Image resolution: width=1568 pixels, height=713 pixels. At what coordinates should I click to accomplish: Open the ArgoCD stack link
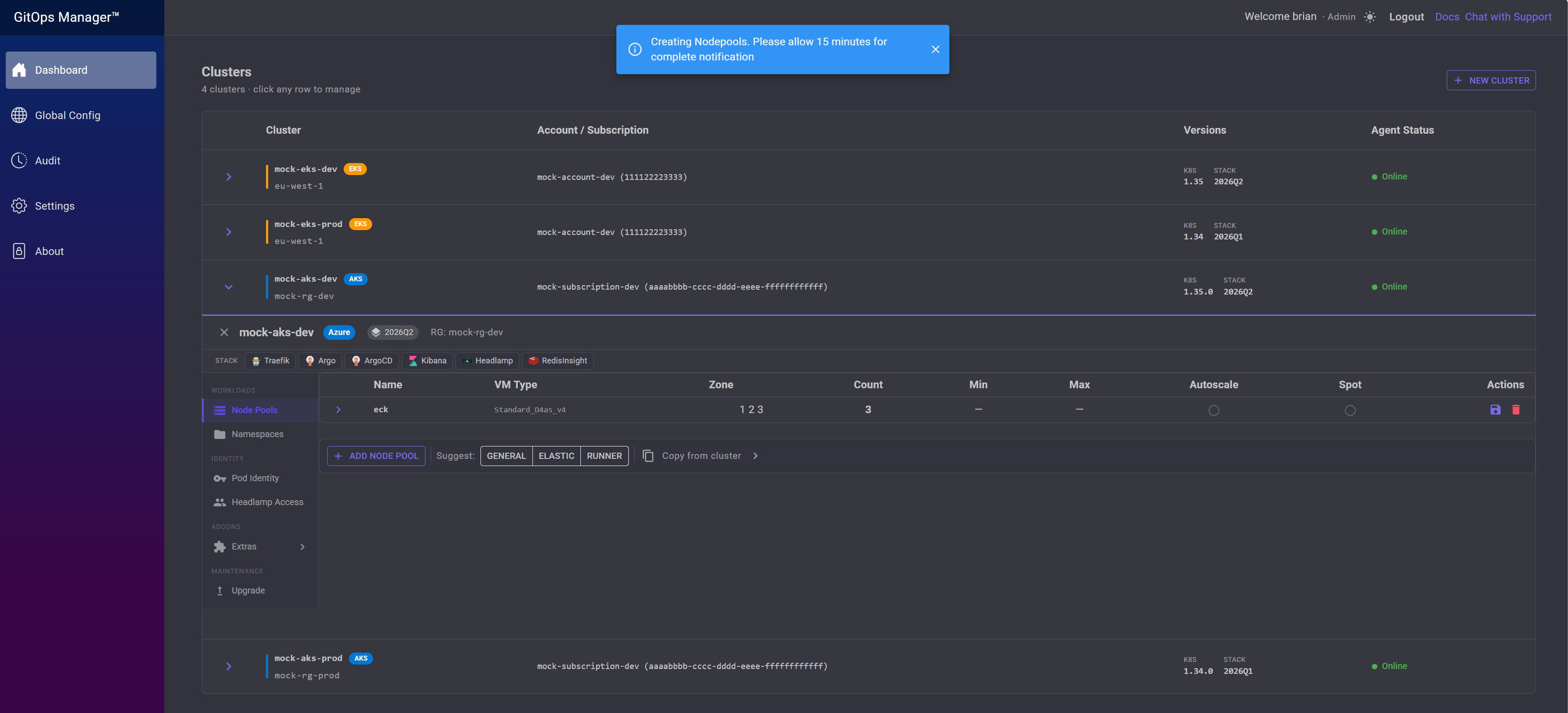[372, 360]
